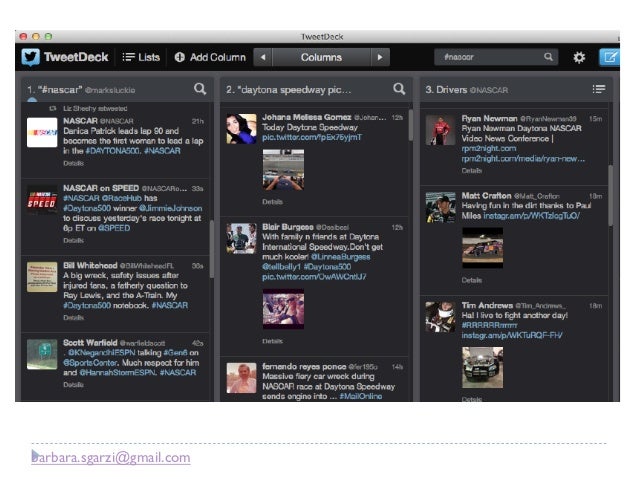Click #RRRRRRrrrrr hashtag

(489, 326)
